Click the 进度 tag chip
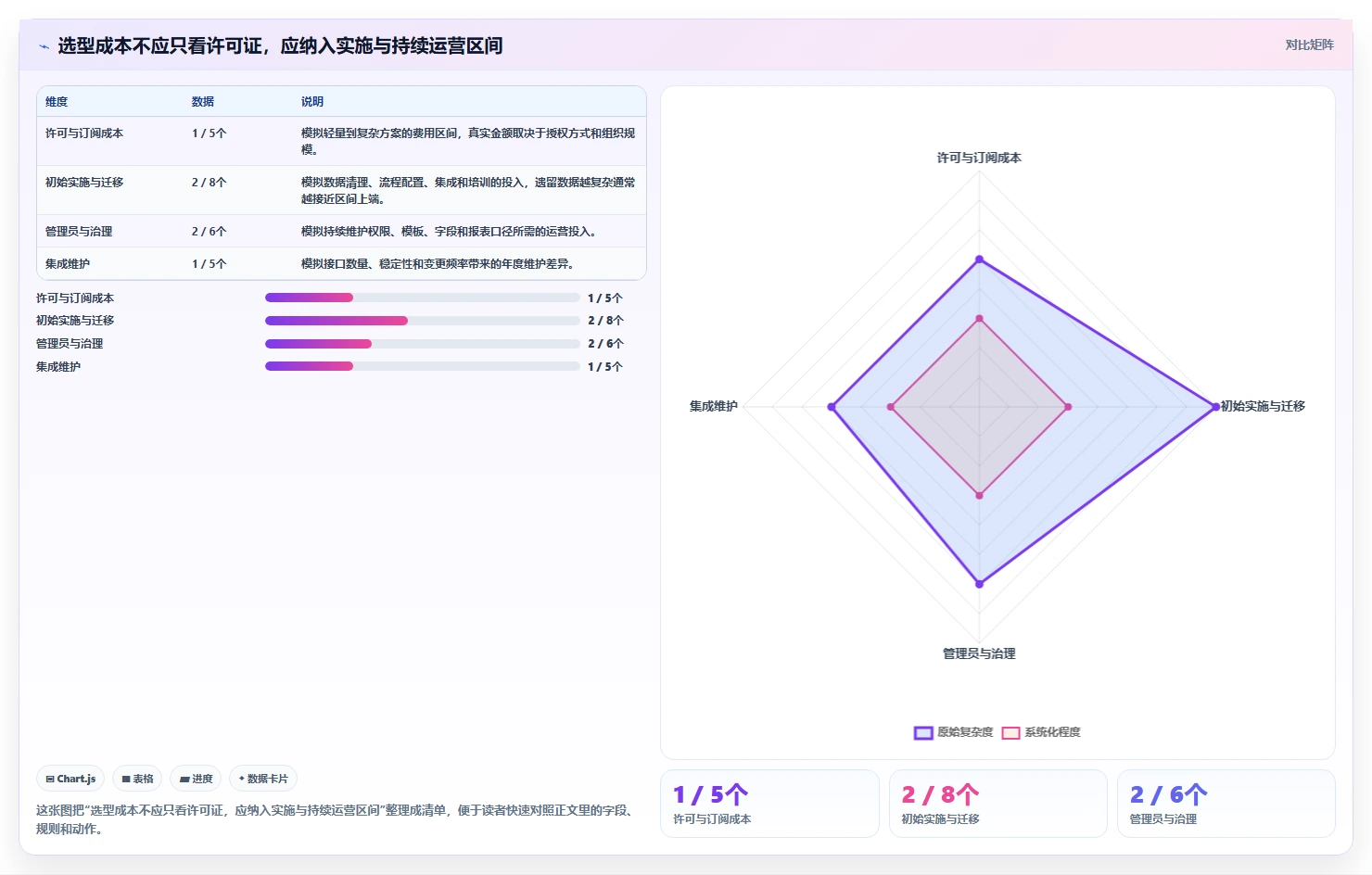The width and height of the screenshot is (1372, 875). (196, 779)
